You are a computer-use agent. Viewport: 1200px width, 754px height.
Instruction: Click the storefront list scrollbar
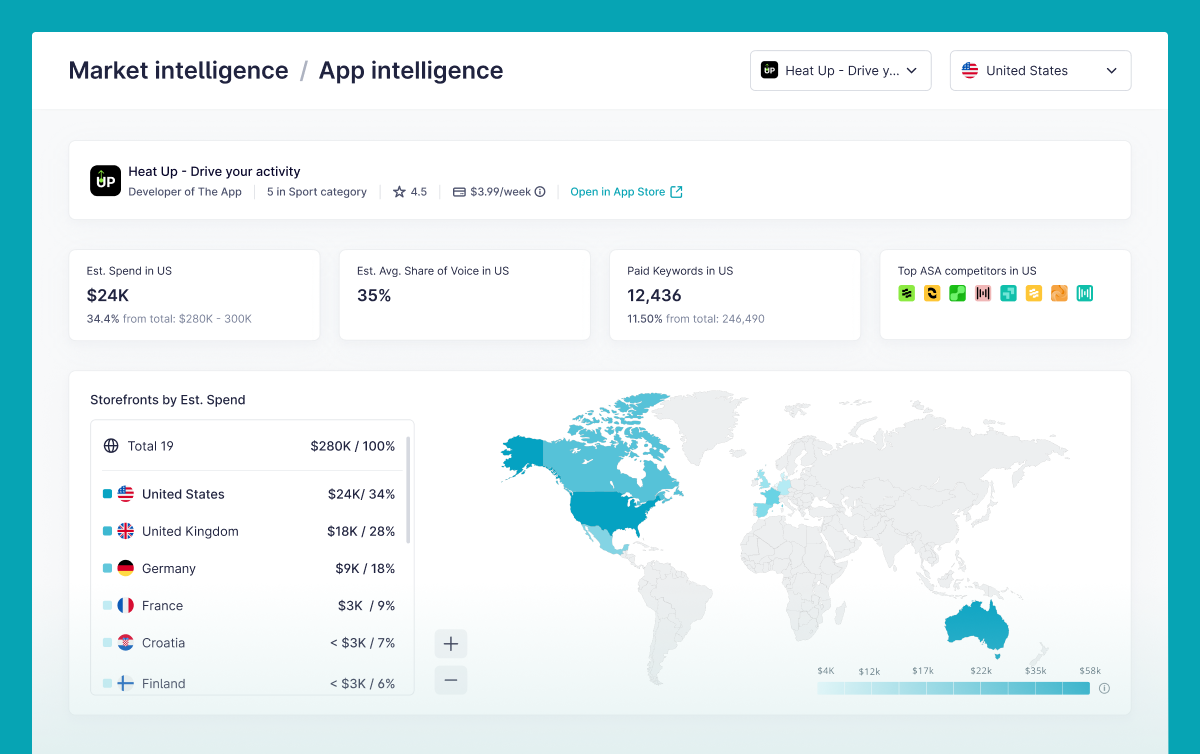click(x=409, y=489)
